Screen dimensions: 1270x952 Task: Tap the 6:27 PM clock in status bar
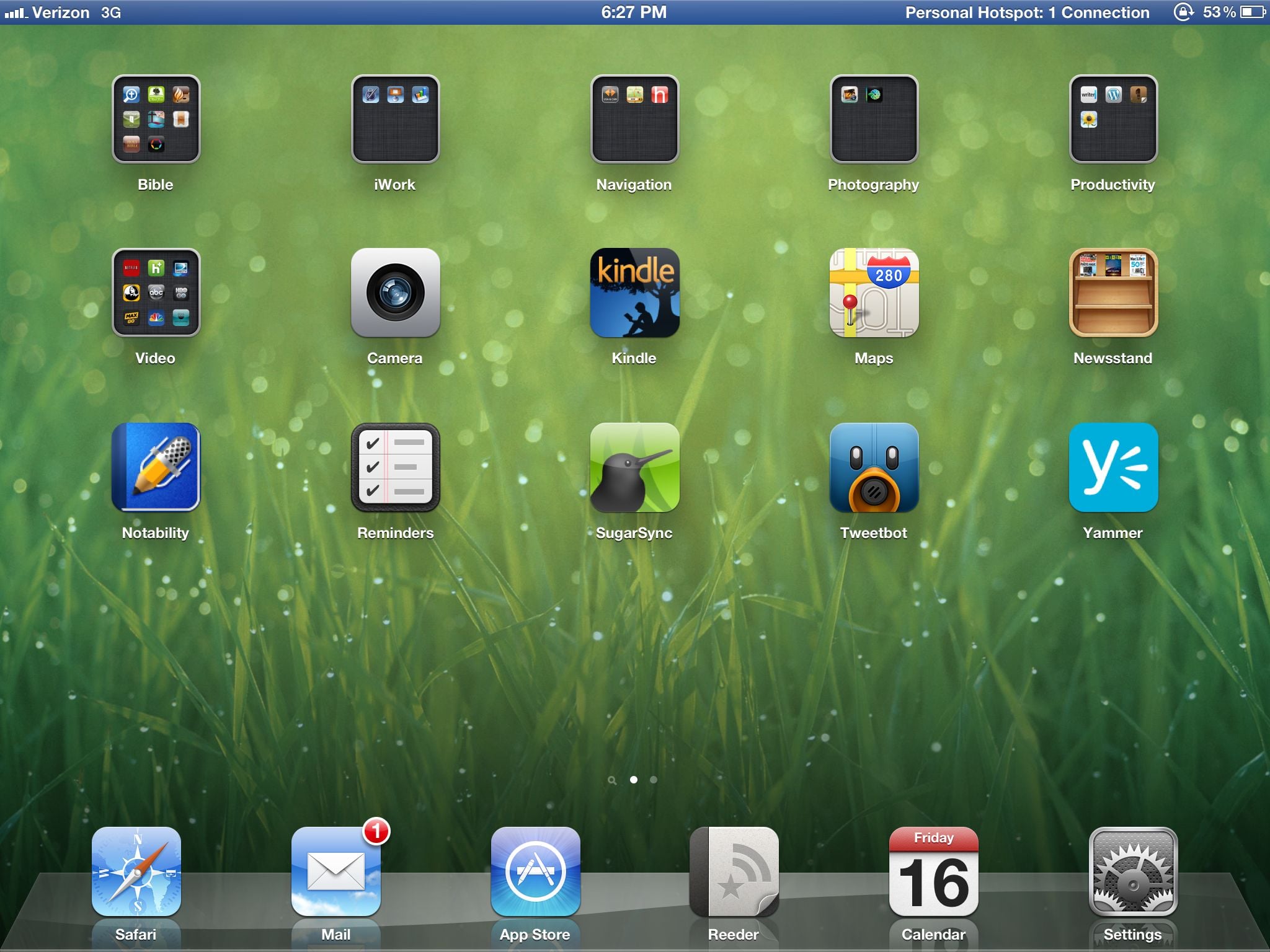(x=634, y=12)
